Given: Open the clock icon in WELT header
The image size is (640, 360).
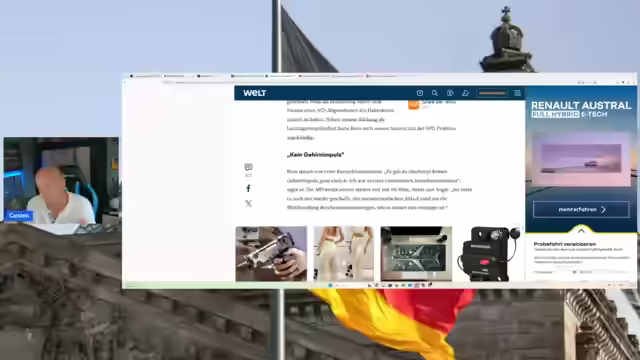Looking at the screenshot, I should pyautogui.click(x=420, y=93).
